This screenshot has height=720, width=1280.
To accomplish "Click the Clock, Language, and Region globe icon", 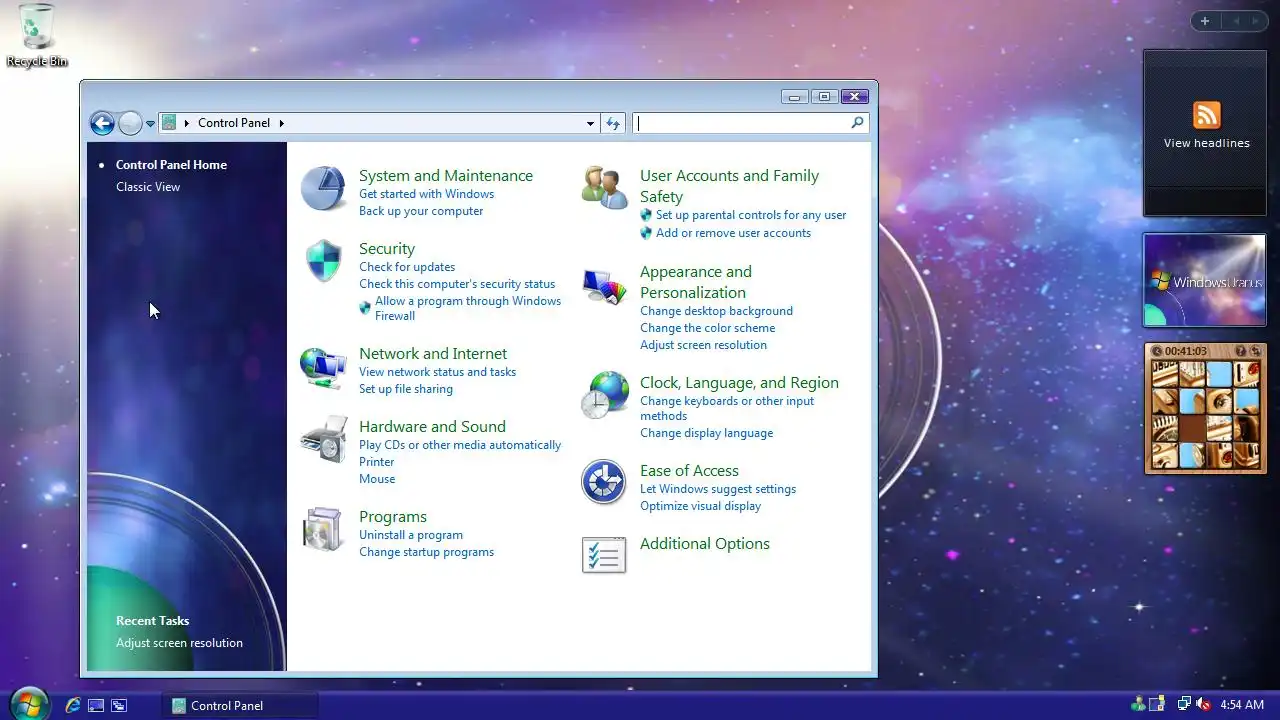I will click(604, 395).
